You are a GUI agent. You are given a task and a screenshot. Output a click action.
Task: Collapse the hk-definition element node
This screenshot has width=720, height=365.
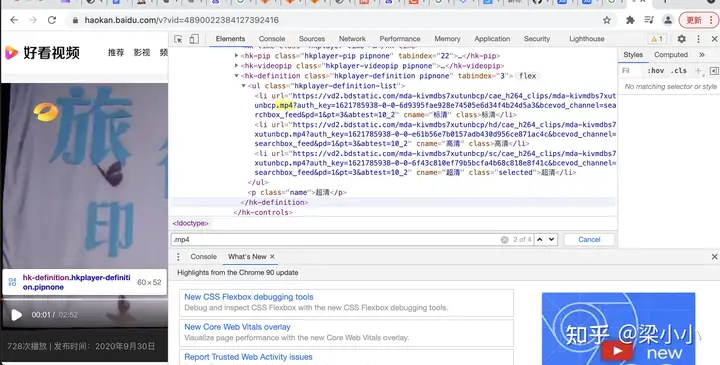click(x=236, y=76)
